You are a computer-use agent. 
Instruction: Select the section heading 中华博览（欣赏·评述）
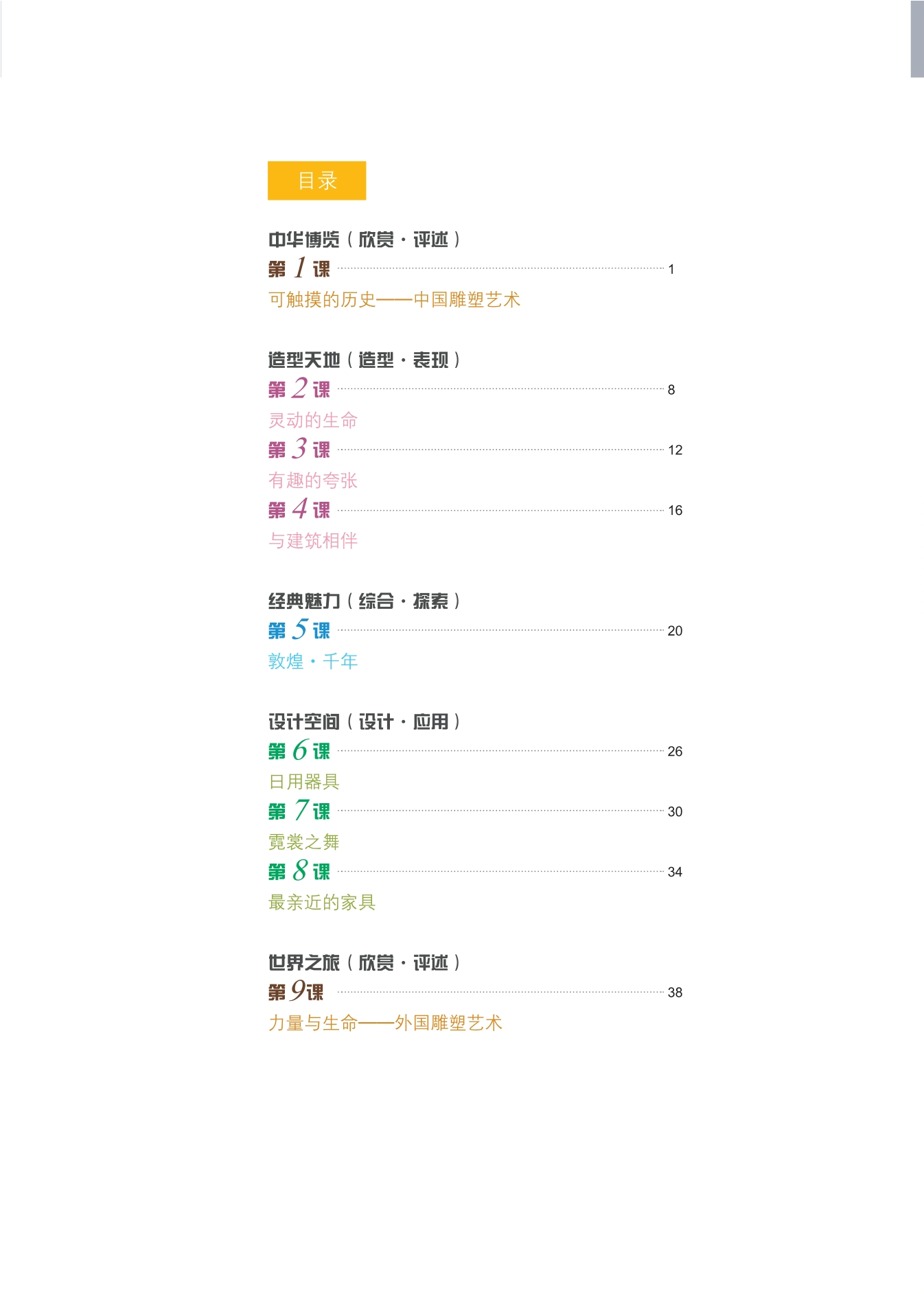coord(364,240)
